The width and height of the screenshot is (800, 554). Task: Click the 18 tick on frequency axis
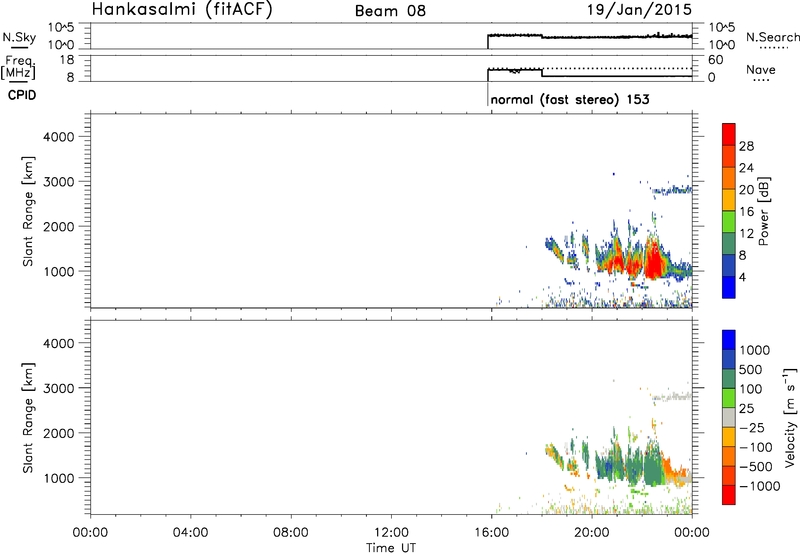point(68,60)
